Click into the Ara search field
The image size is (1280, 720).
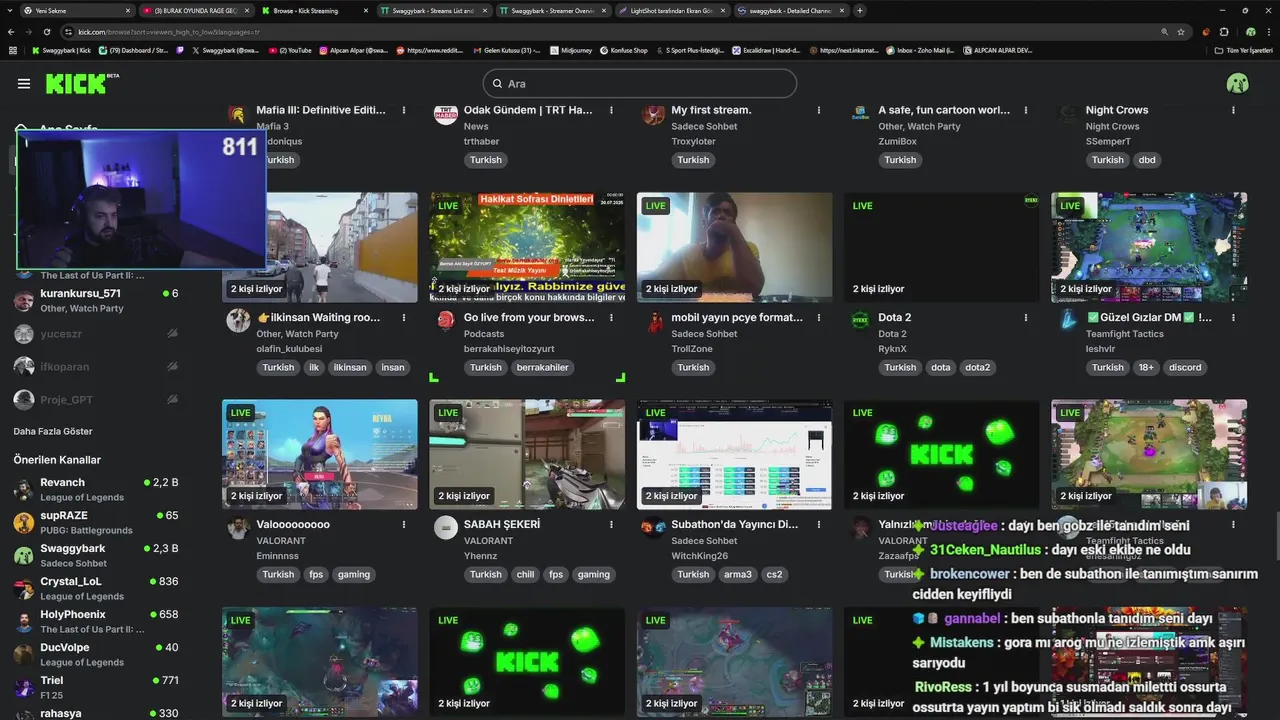(x=640, y=84)
